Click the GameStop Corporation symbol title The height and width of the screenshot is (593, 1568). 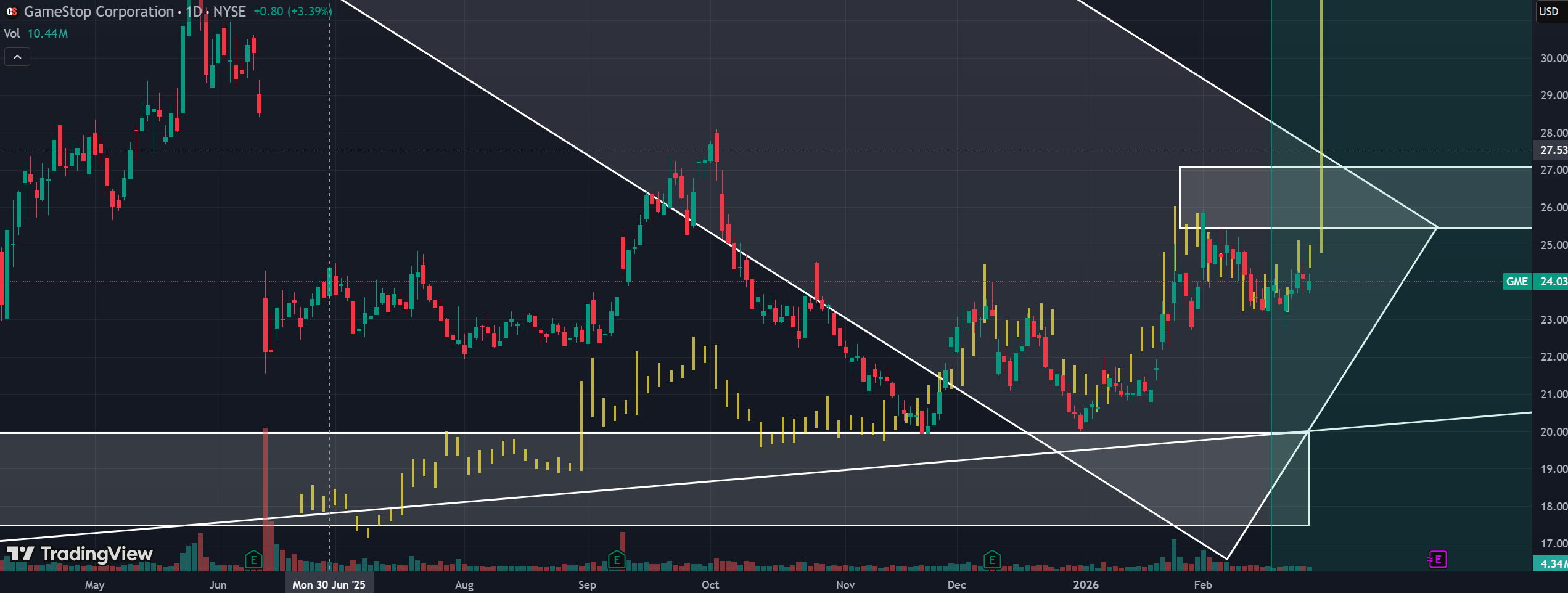99,12
